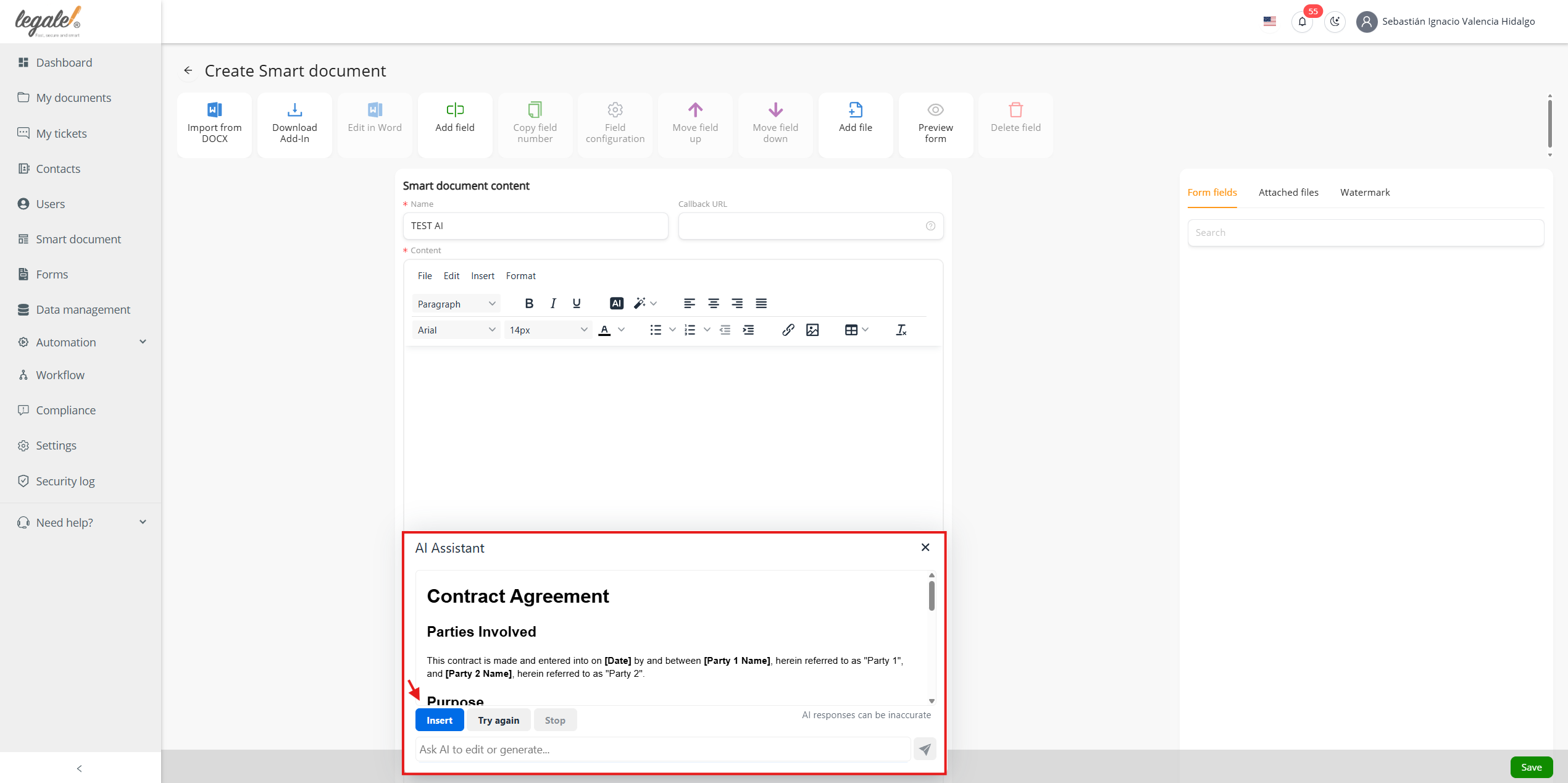Open the Paragraph style dropdown

coord(456,304)
